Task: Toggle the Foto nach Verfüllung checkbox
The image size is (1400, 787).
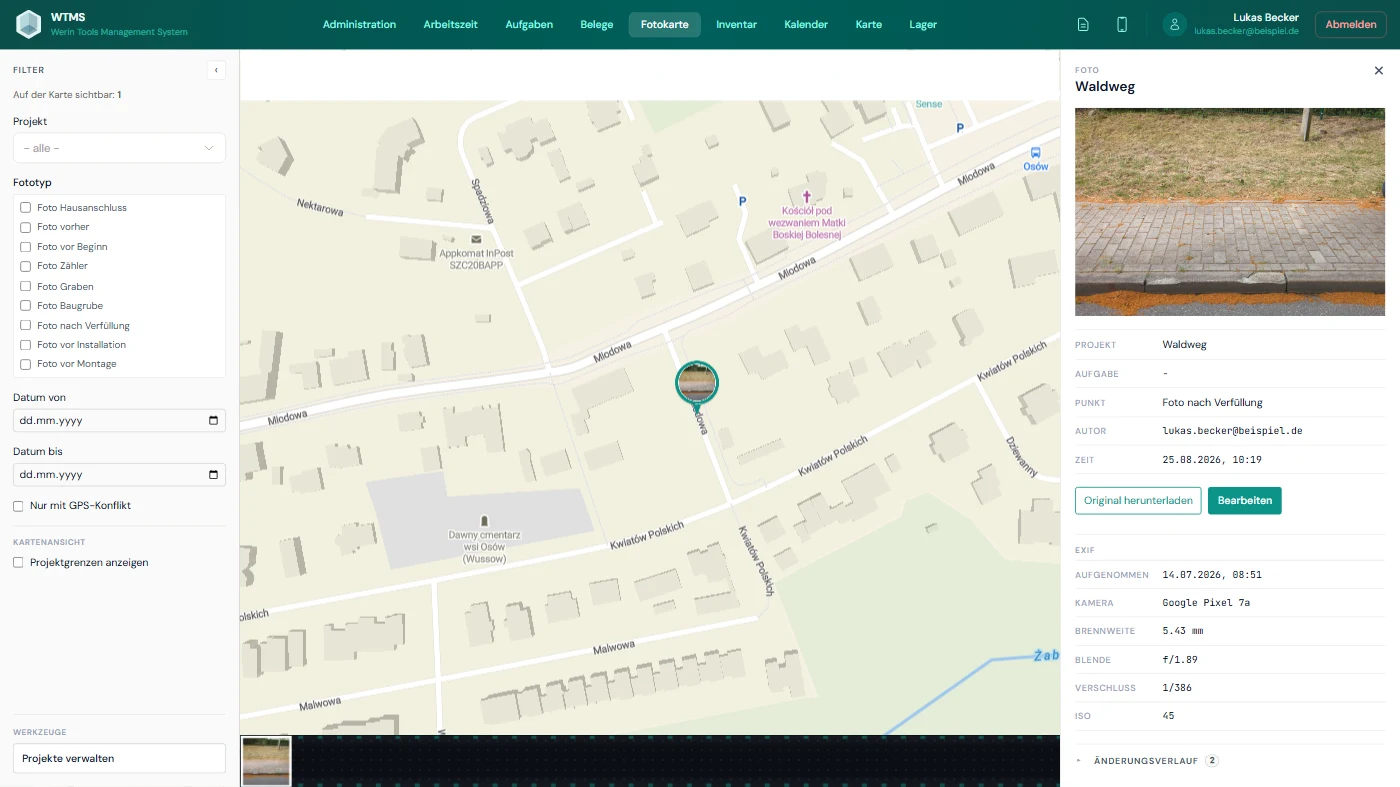Action: [x=26, y=326]
